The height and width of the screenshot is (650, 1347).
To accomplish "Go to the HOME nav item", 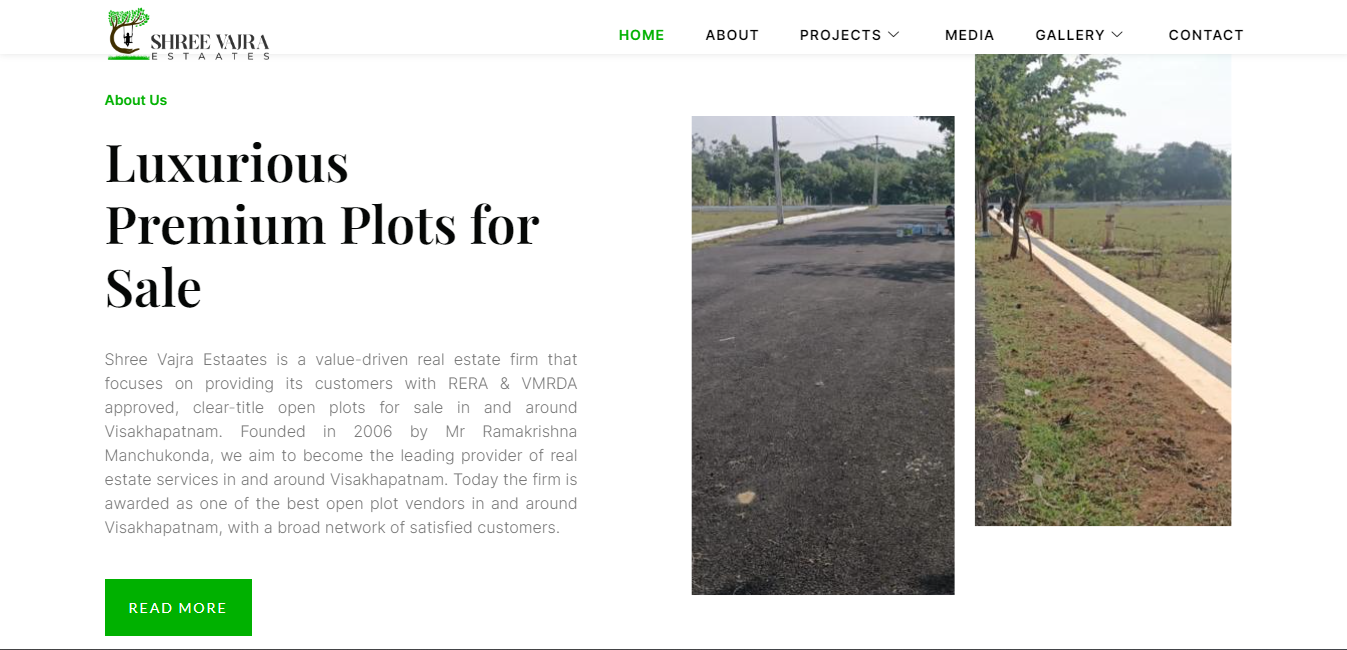I will pos(642,35).
